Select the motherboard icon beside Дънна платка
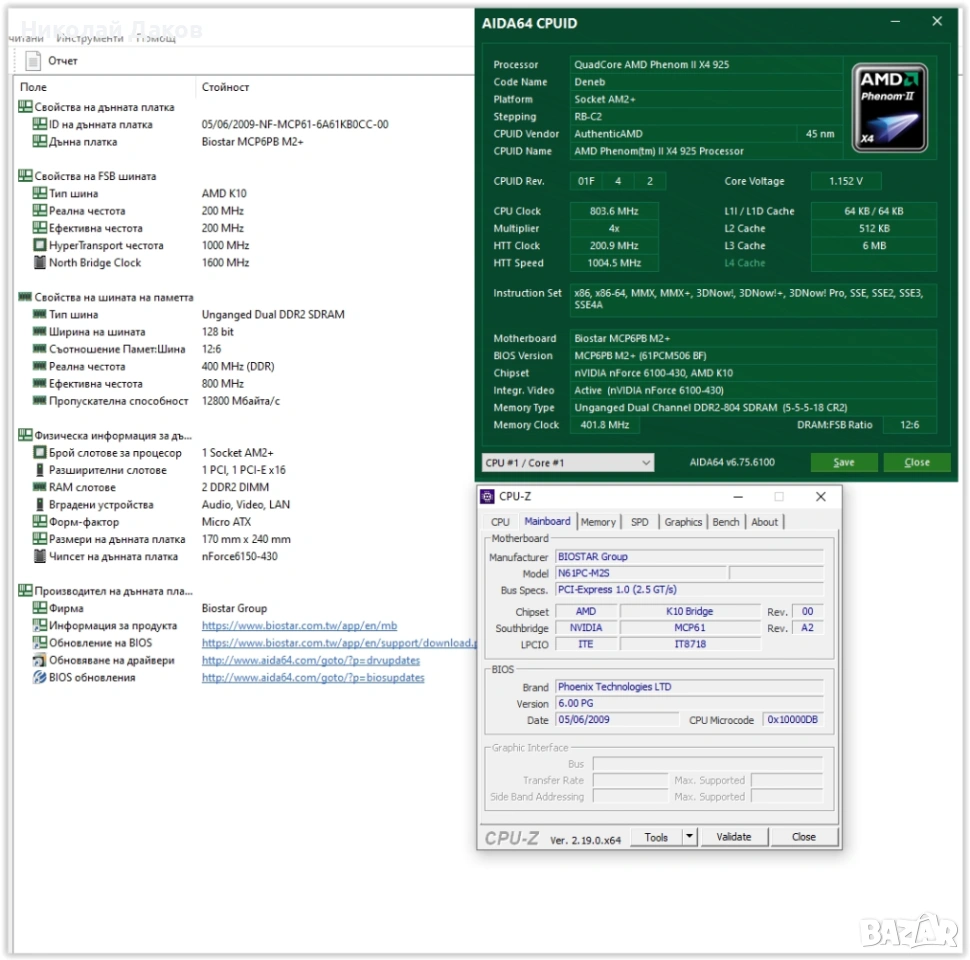This screenshot has width=970, height=960. coord(40,142)
